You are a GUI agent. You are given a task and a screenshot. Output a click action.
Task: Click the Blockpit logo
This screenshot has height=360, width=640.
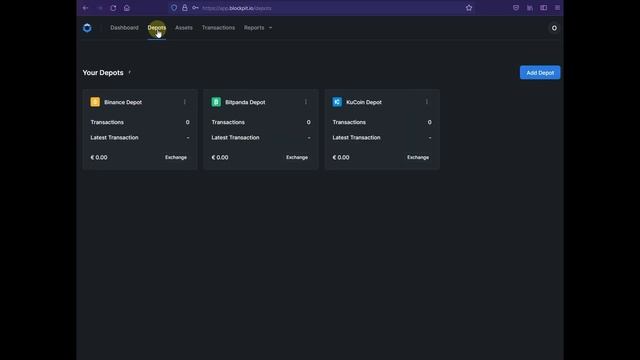[87, 28]
